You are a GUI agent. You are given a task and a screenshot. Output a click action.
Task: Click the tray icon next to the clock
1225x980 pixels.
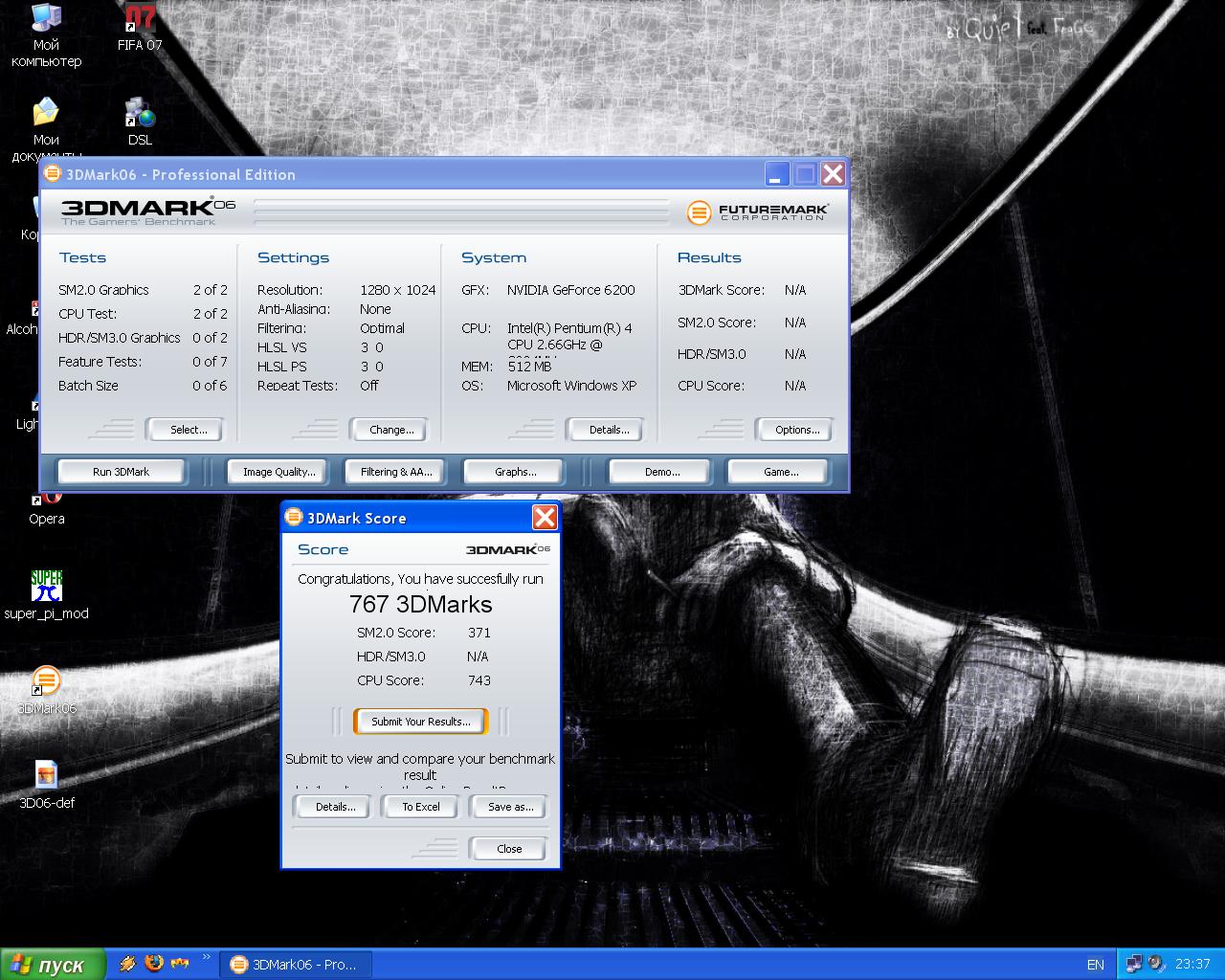coord(1156,964)
